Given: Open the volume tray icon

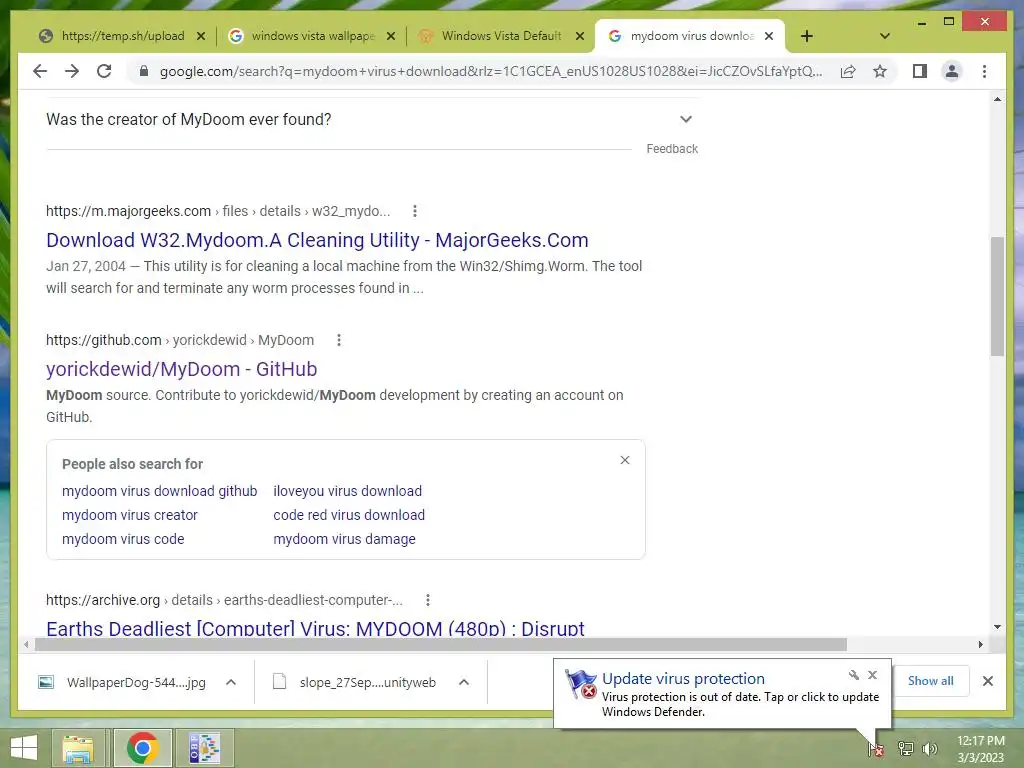Looking at the screenshot, I should [929, 749].
